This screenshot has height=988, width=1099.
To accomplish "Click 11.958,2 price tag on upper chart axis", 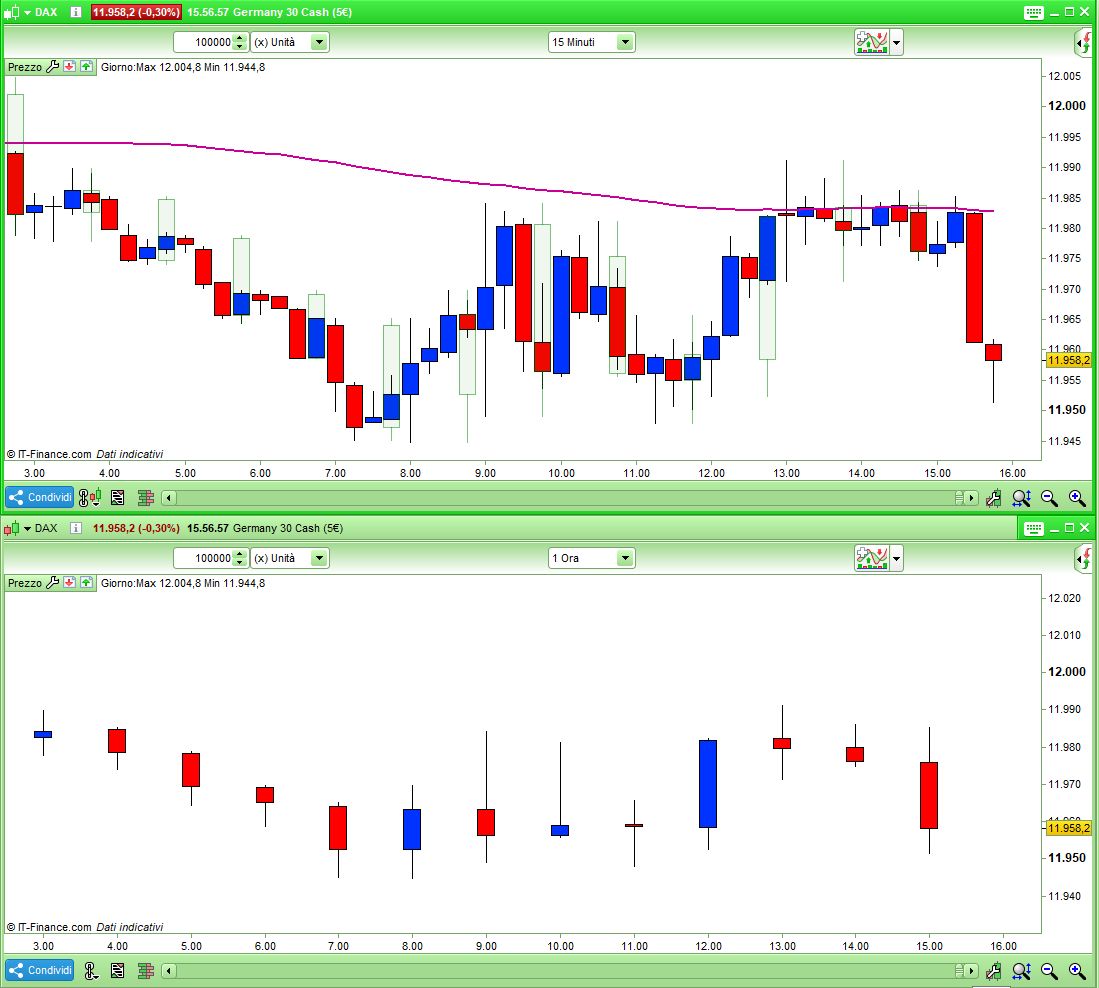I will (x=1068, y=360).
